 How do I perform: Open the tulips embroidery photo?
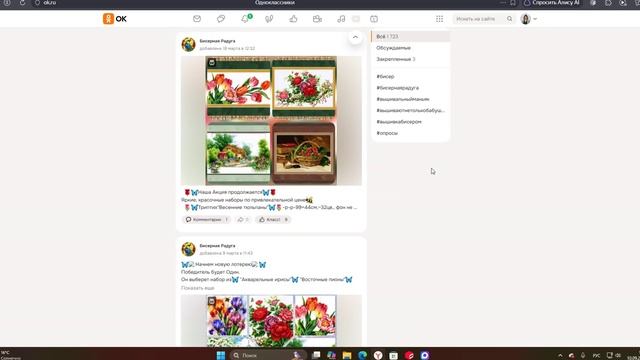point(238,87)
